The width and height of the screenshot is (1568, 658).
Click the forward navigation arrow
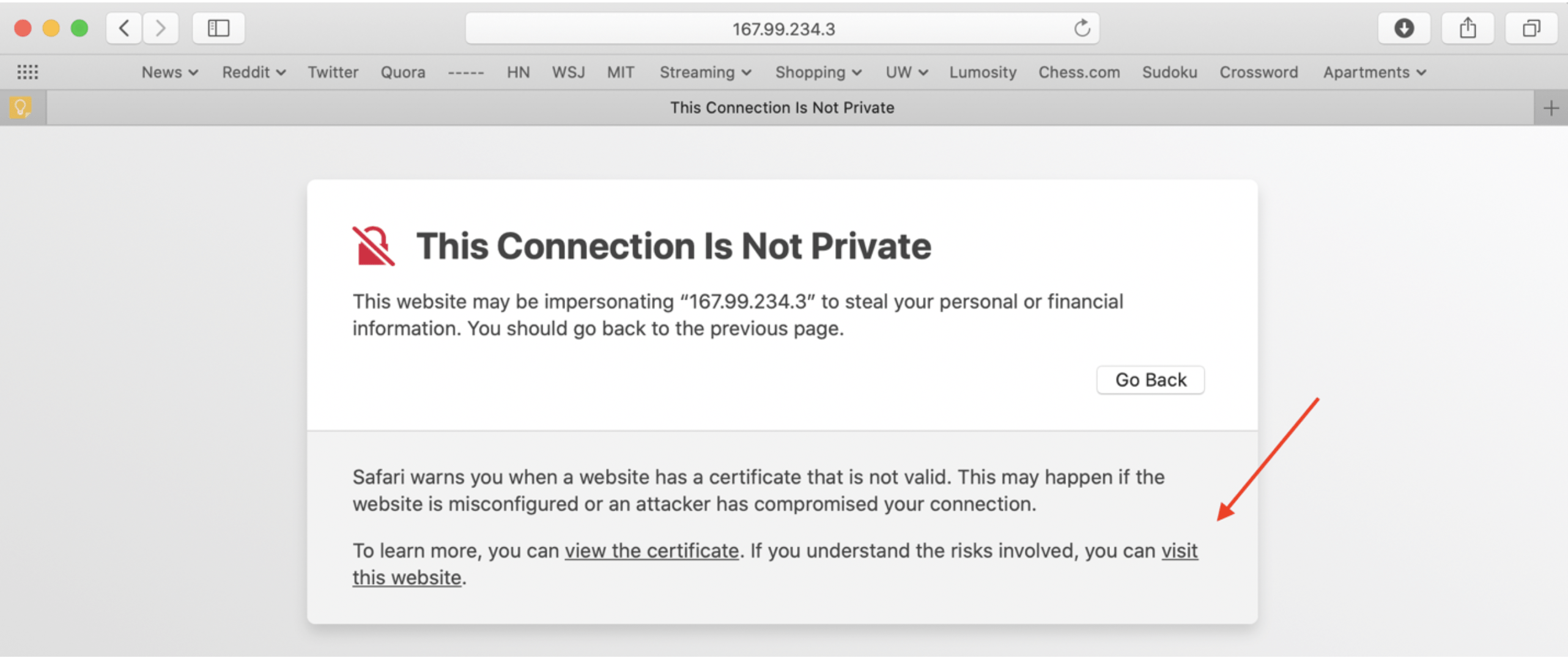pos(160,28)
